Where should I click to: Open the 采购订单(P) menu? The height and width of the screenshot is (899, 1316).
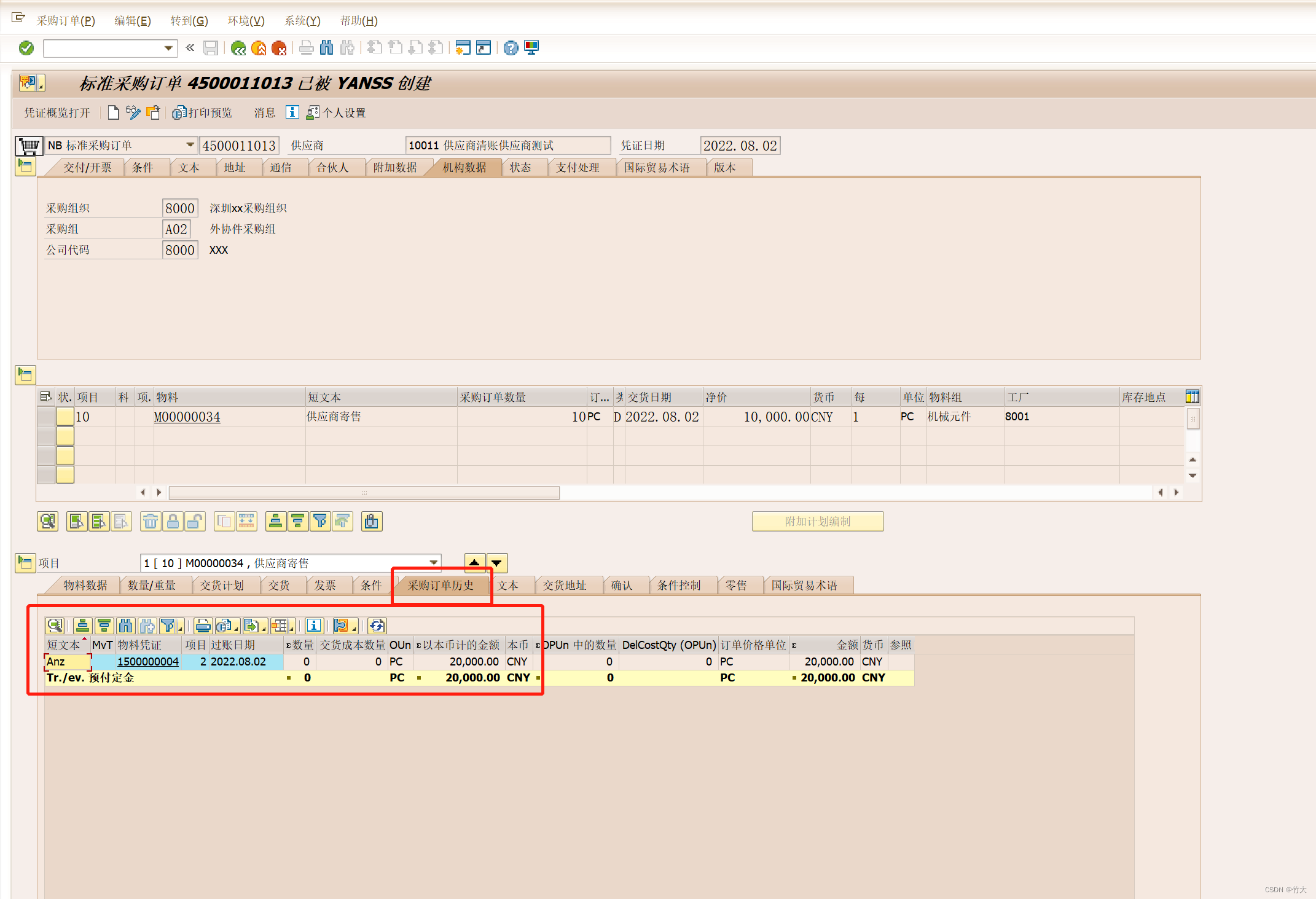coord(66,21)
